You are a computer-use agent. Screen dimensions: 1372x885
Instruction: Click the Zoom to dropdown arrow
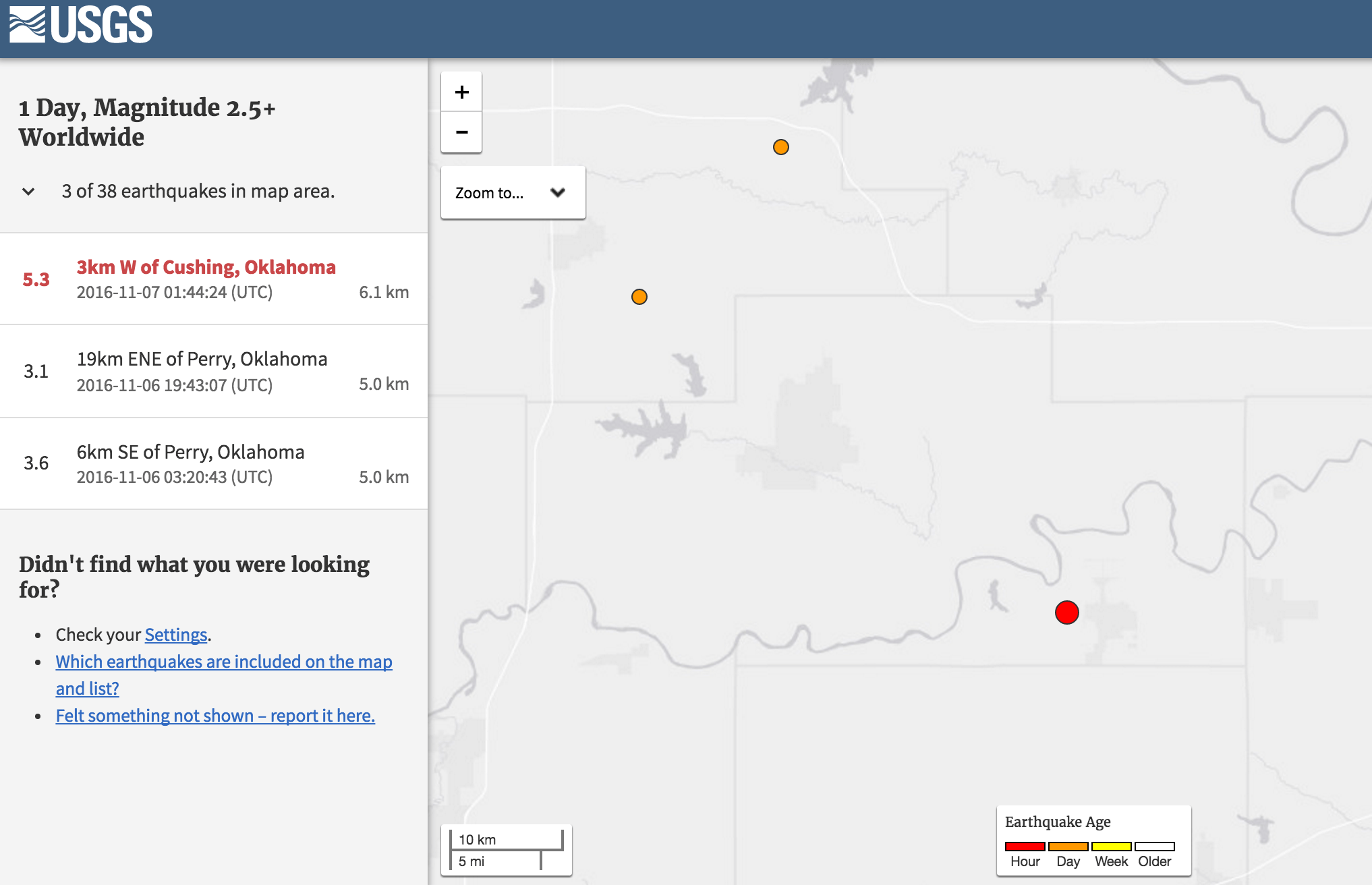[x=558, y=193]
